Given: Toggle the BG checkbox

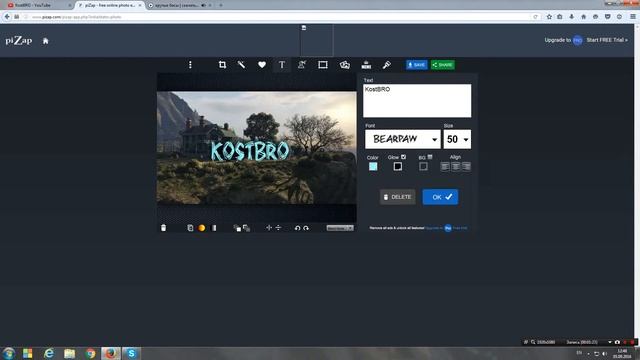Looking at the screenshot, I should click(x=430, y=157).
